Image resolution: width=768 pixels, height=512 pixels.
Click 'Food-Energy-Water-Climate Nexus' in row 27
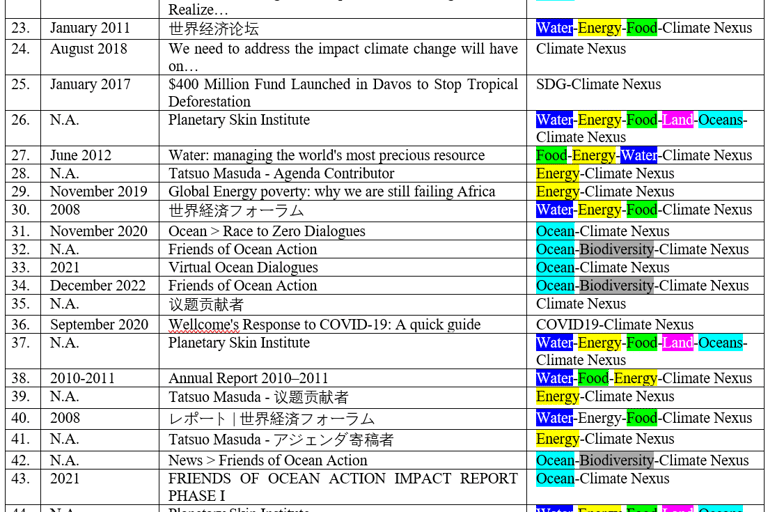pyautogui.click(x=644, y=155)
